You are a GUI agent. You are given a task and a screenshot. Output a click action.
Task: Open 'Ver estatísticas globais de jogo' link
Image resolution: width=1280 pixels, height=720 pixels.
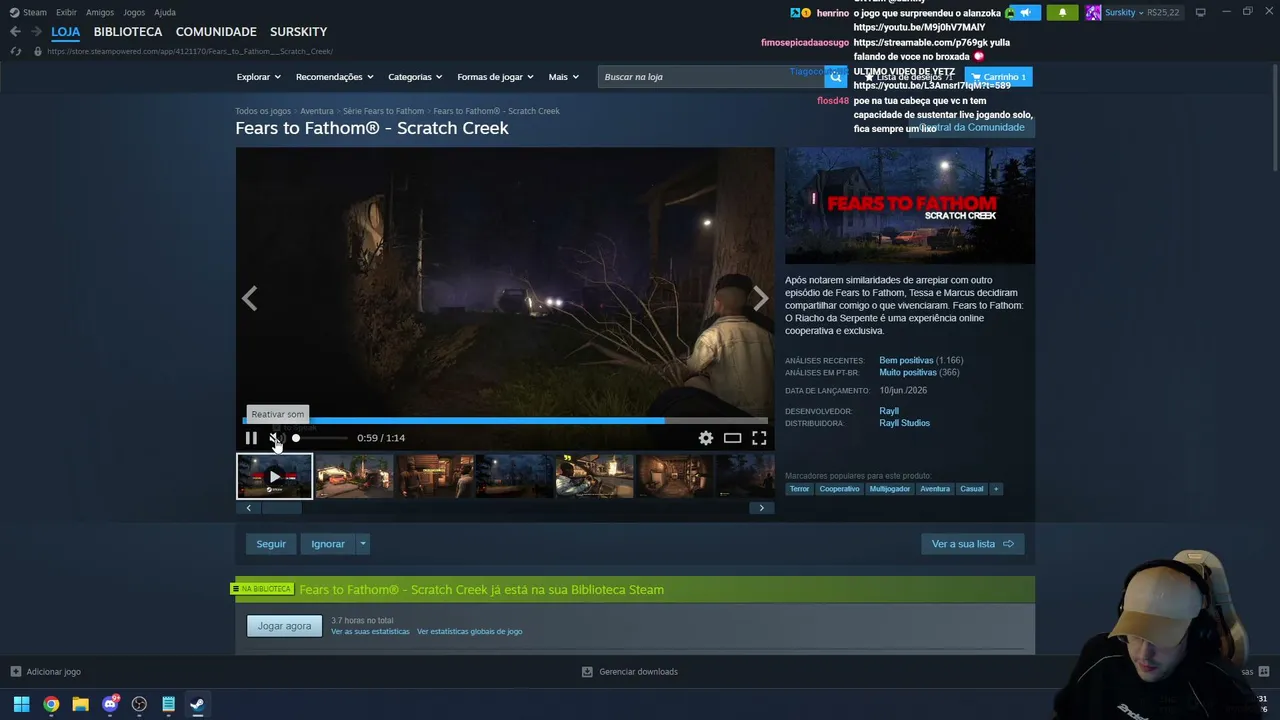pyautogui.click(x=470, y=632)
